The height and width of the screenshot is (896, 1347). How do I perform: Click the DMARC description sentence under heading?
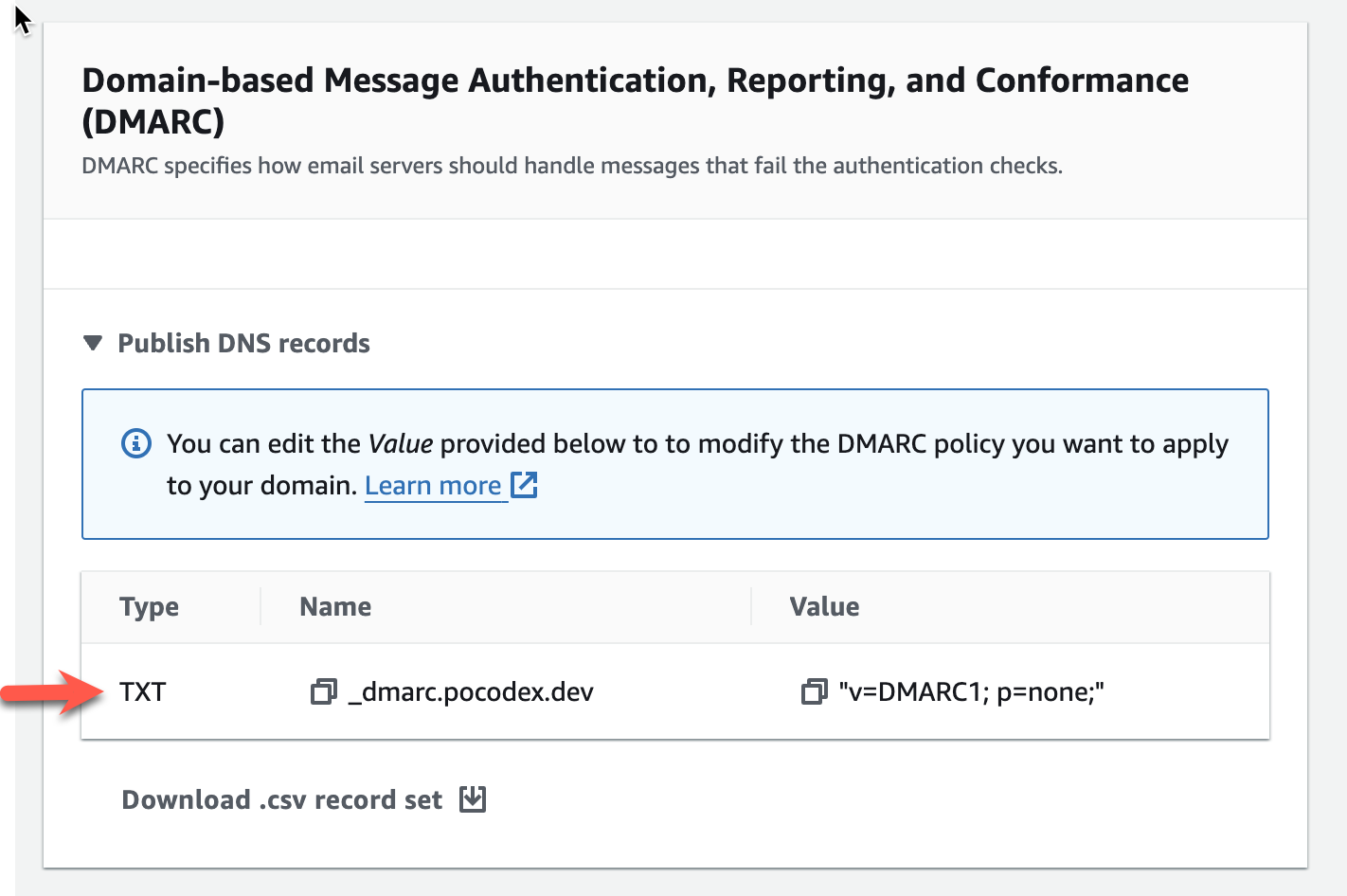tap(572, 166)
